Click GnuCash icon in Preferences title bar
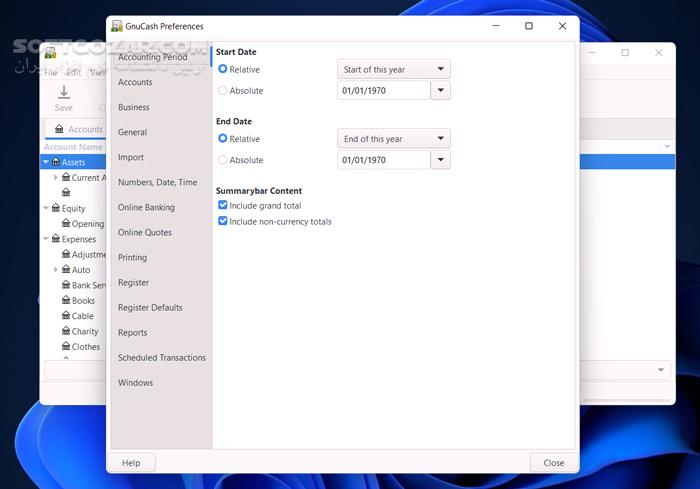Image resolution: width=700 pixels, height=489 pixels. click(118, 26)
